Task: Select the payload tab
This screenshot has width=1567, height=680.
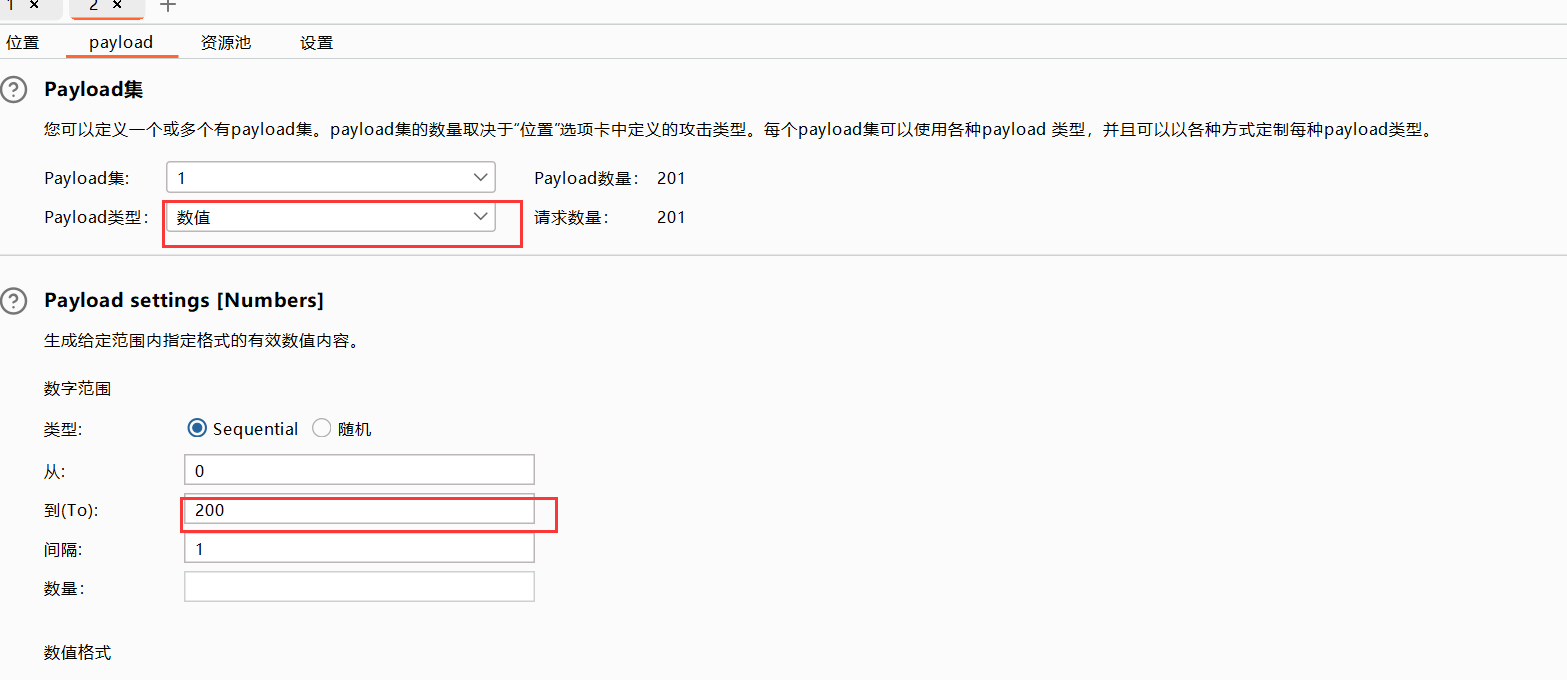Action: point(121,43)
